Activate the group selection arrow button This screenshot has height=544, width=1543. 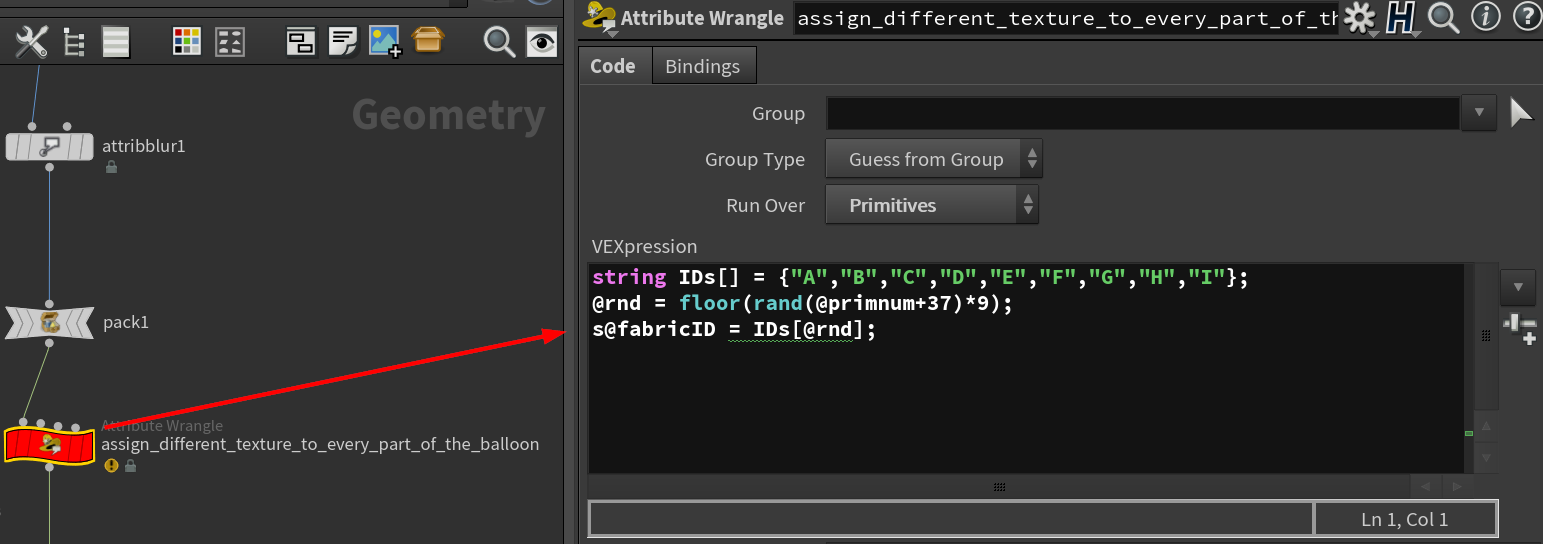coord(1520,113)
